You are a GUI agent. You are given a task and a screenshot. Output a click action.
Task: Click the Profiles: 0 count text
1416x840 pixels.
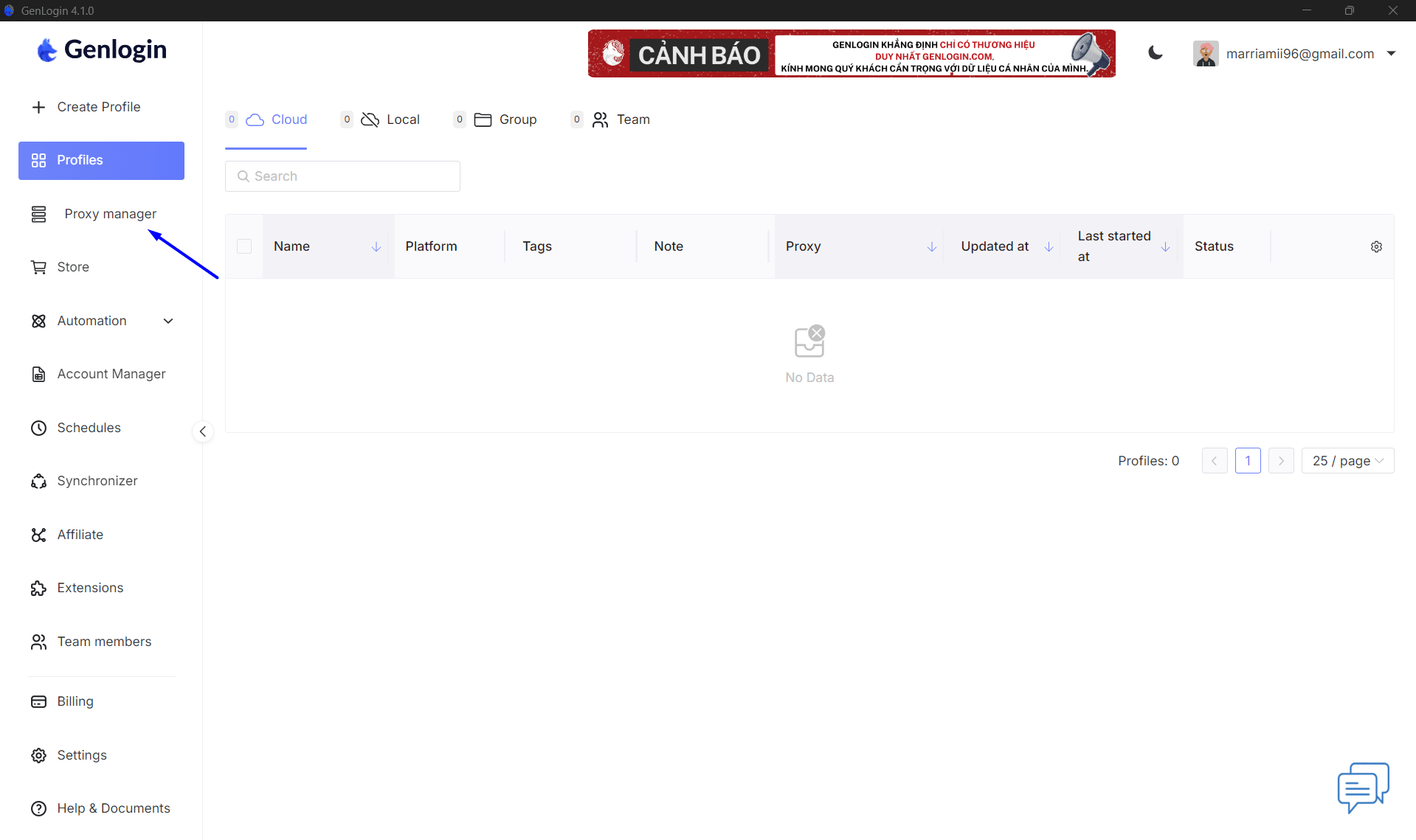coord(1148,461)
